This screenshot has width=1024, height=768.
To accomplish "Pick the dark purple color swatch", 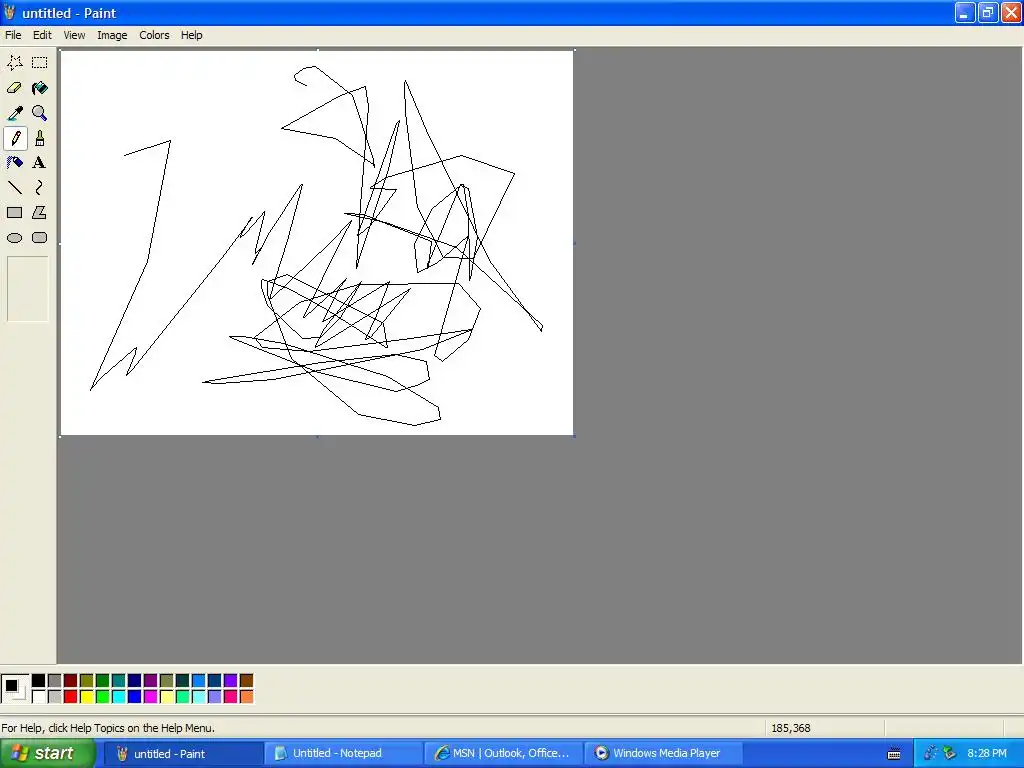I will (x=151, y=681).
